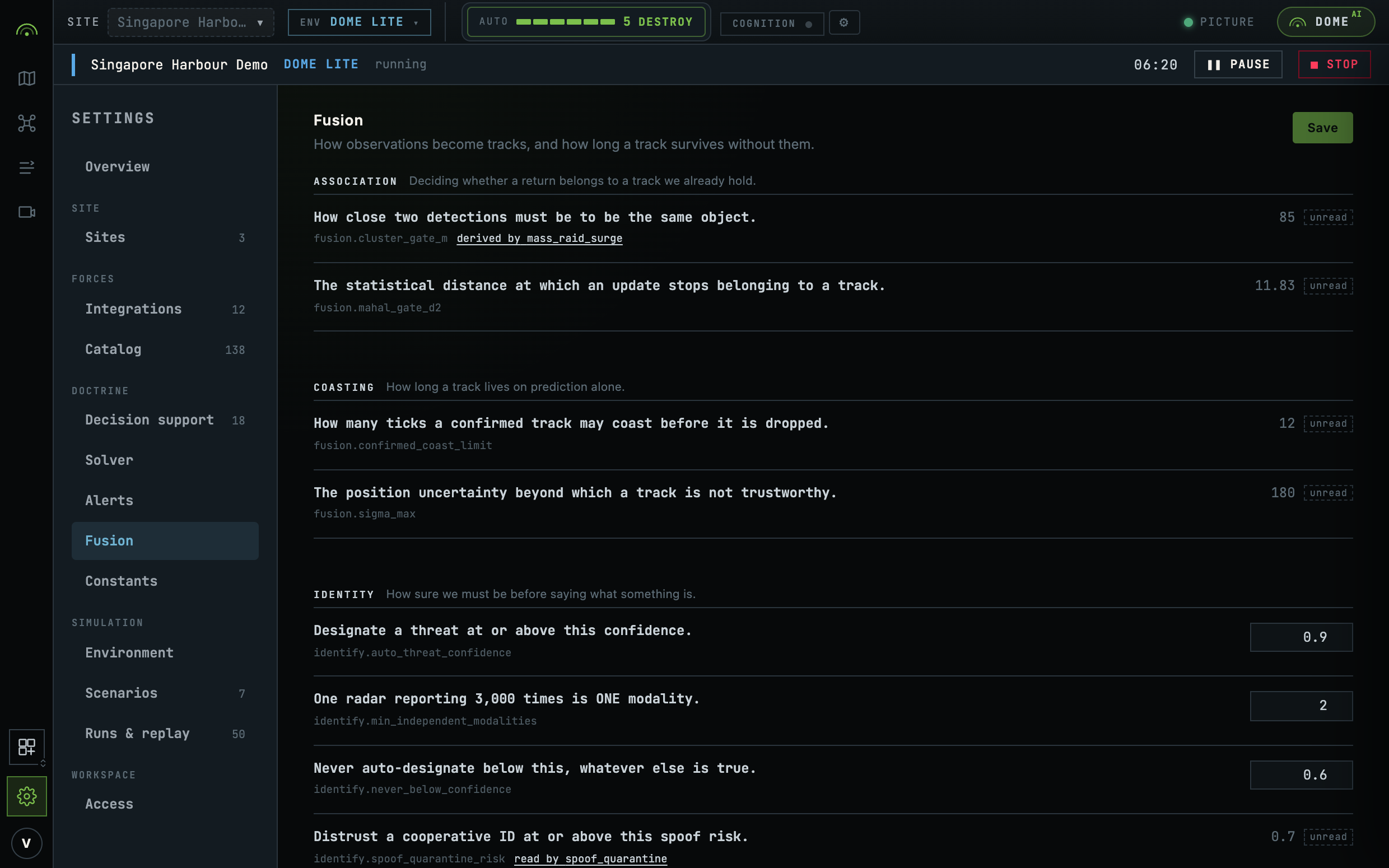Open Decision support settings

click(x=165, y=419)
